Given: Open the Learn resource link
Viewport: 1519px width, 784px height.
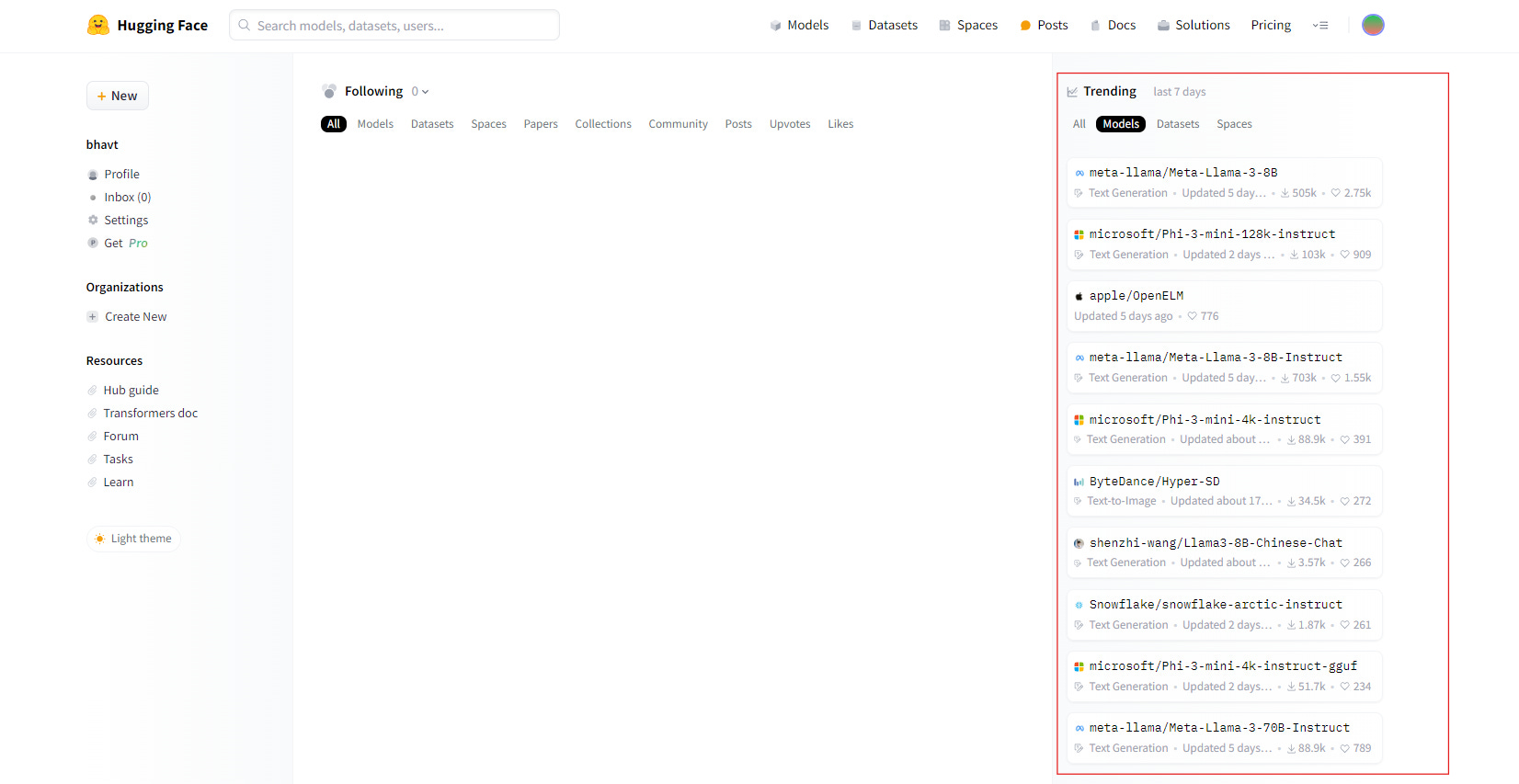Looking at the screenshot, I should [x=109, y=483].
